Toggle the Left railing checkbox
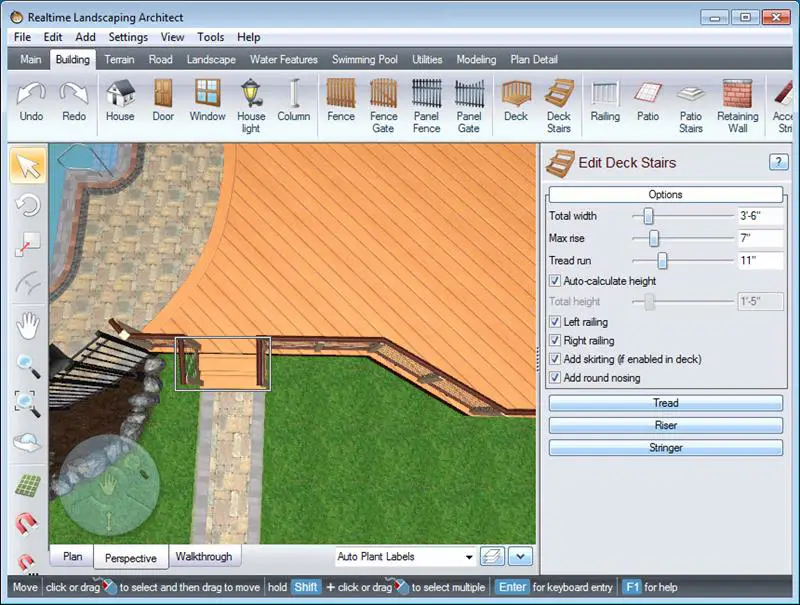This screenshot has width=800, height=605. coord(555,321)
